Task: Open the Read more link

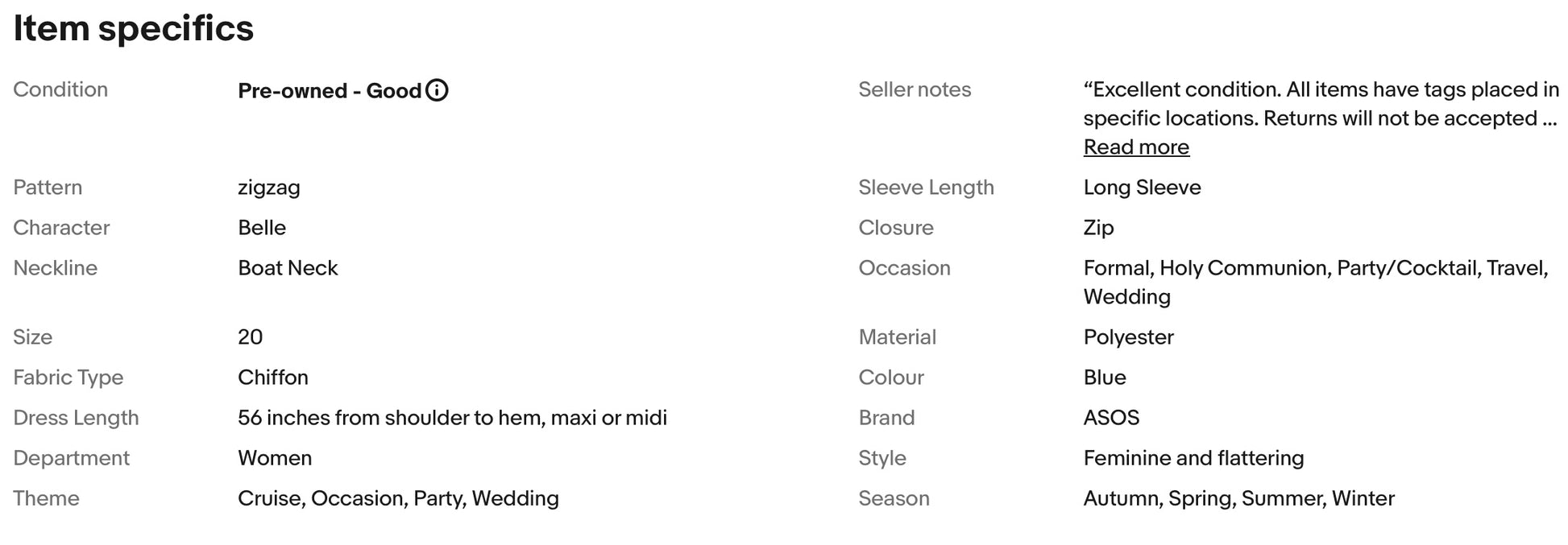Action: (1136, 147)
